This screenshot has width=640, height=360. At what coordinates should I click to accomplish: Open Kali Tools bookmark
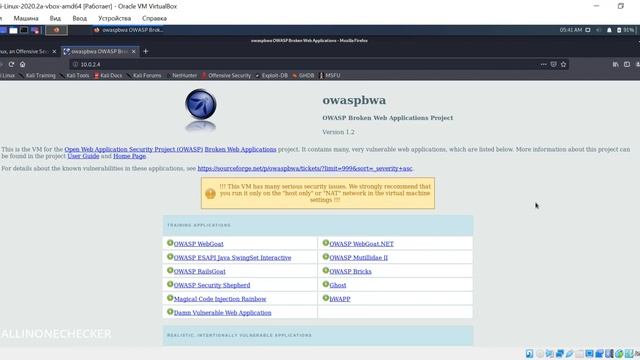pos(75,76)
